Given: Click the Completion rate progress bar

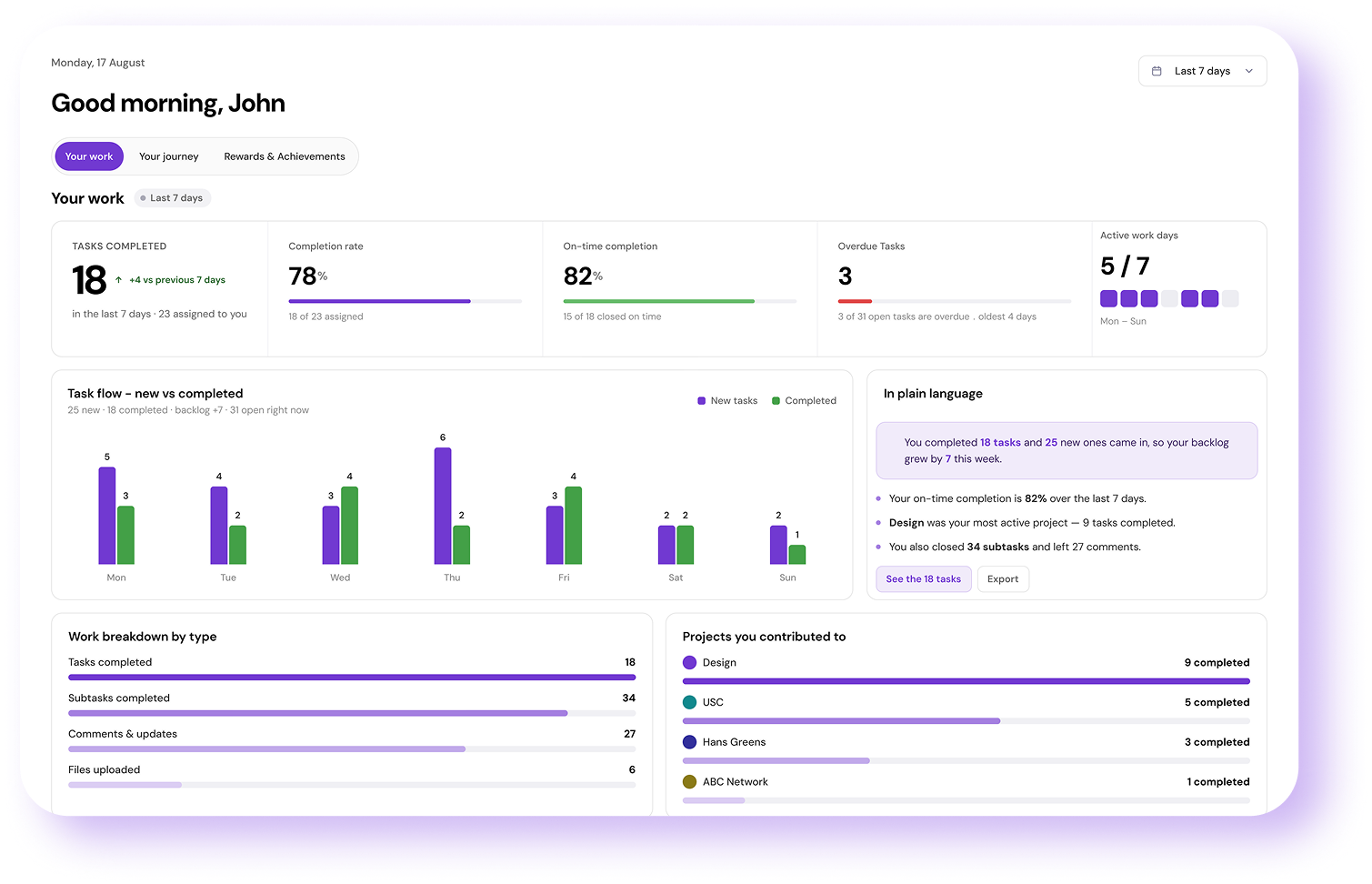Looking at the screenshot, I should point(405,301).
